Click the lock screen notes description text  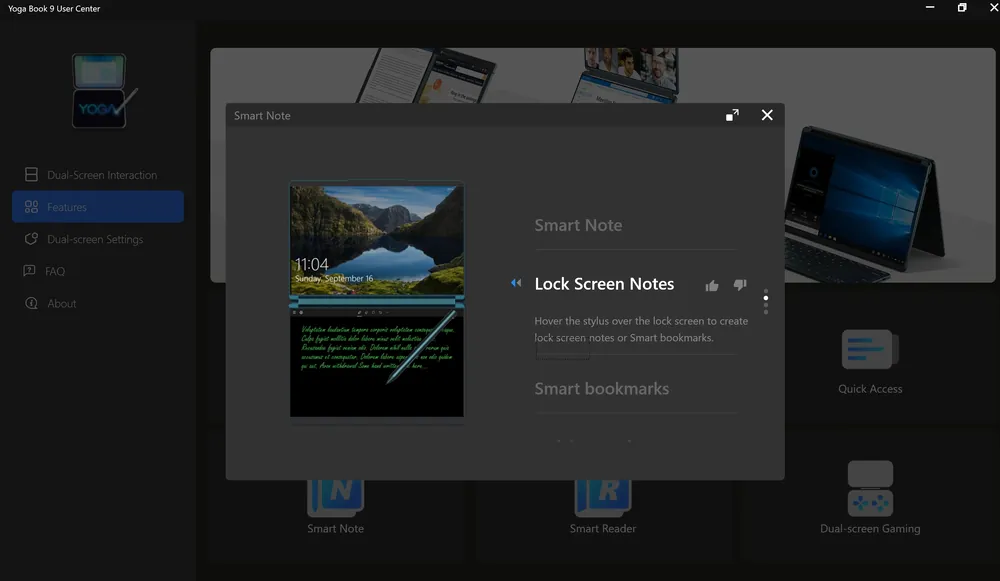coord(641,329)
